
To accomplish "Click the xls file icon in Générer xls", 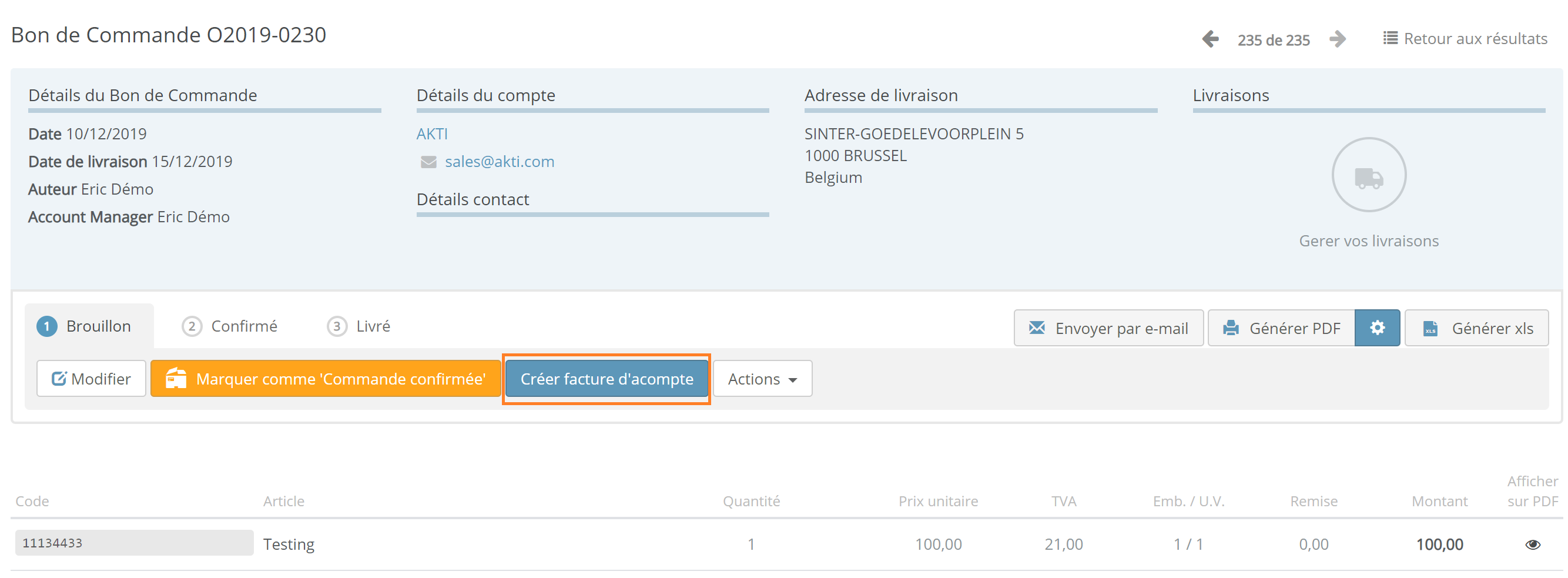I will [x=1430, y=329].
